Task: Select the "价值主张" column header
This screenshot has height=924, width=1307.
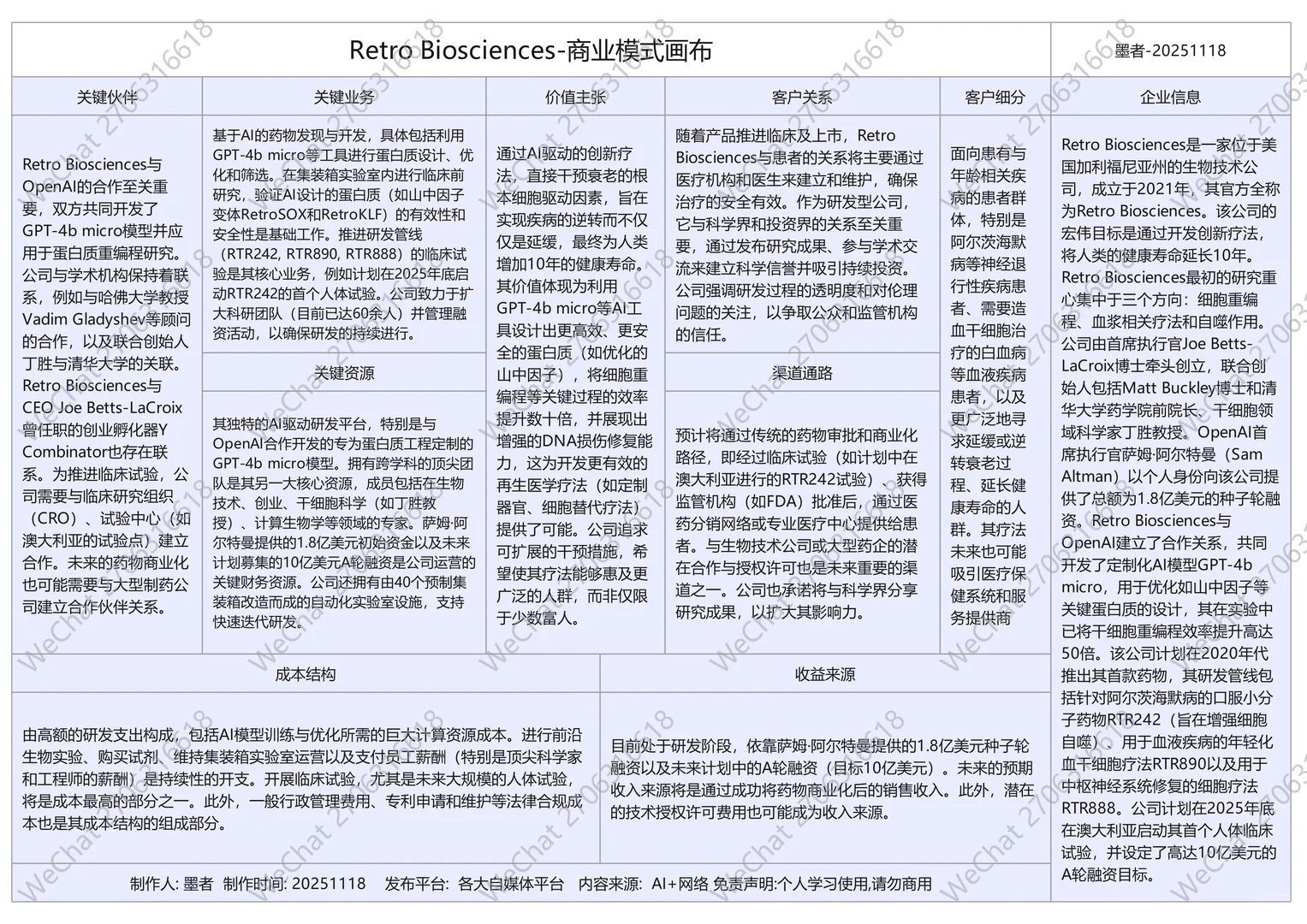Action: [x=575, y=97]
